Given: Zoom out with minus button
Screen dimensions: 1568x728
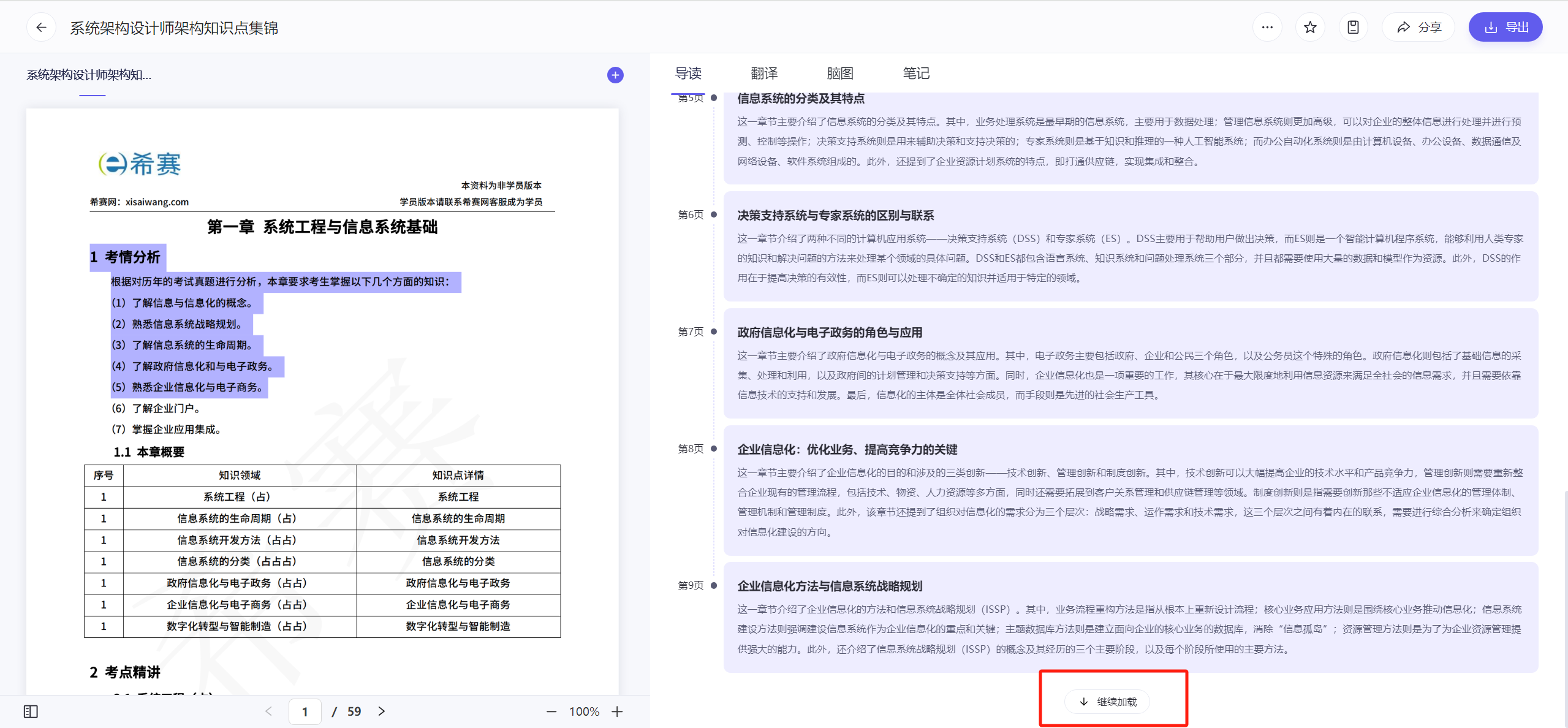Looking at the screenshot, I should [x=551, y=711].
